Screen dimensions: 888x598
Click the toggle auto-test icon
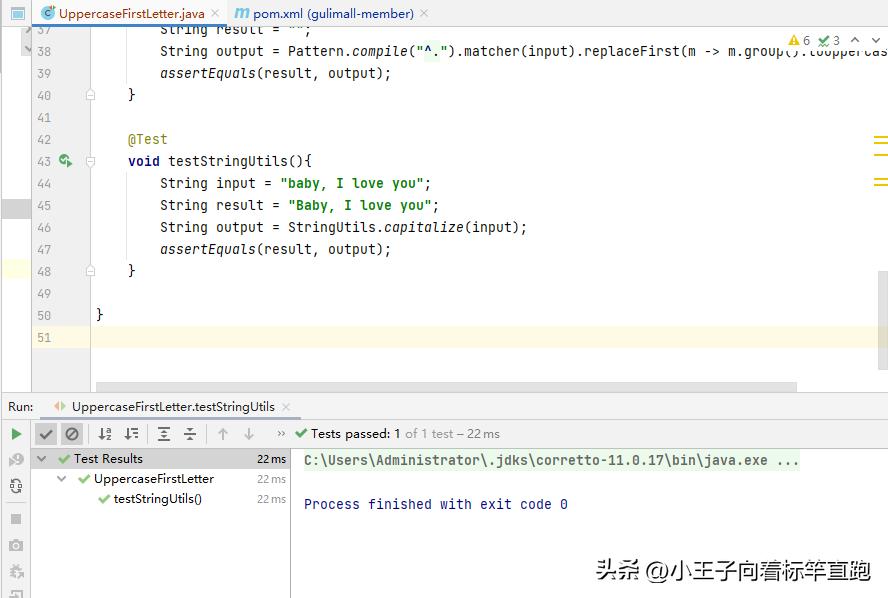16,486
